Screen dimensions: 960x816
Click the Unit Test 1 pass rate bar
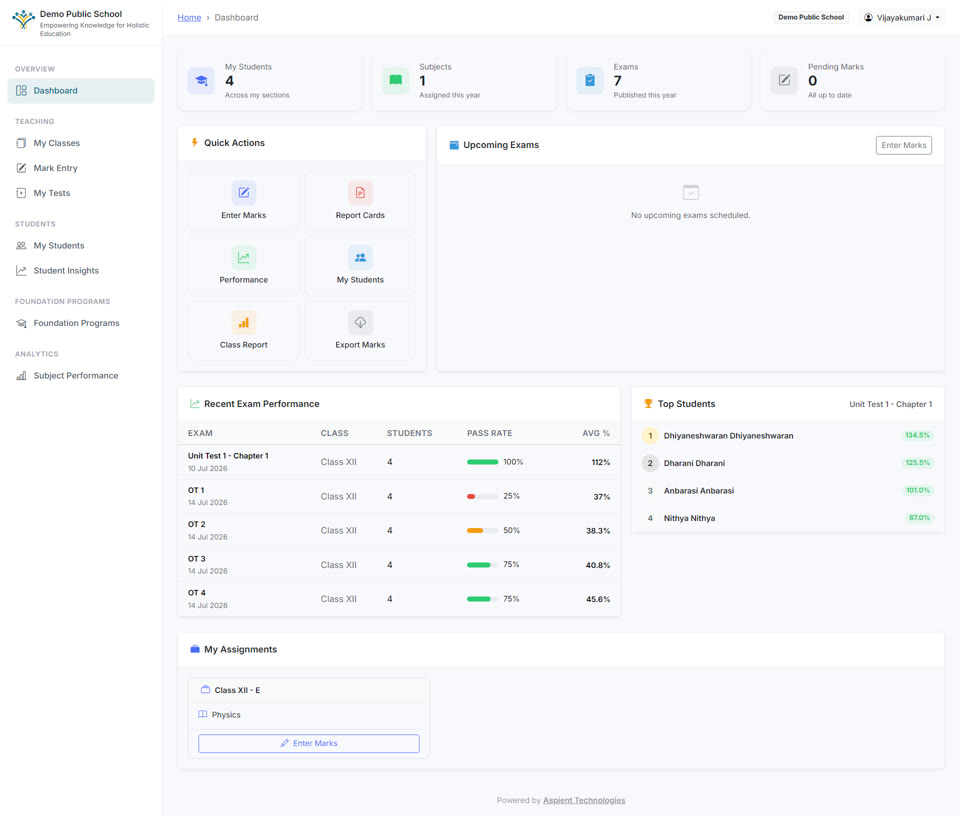[482, 462]
